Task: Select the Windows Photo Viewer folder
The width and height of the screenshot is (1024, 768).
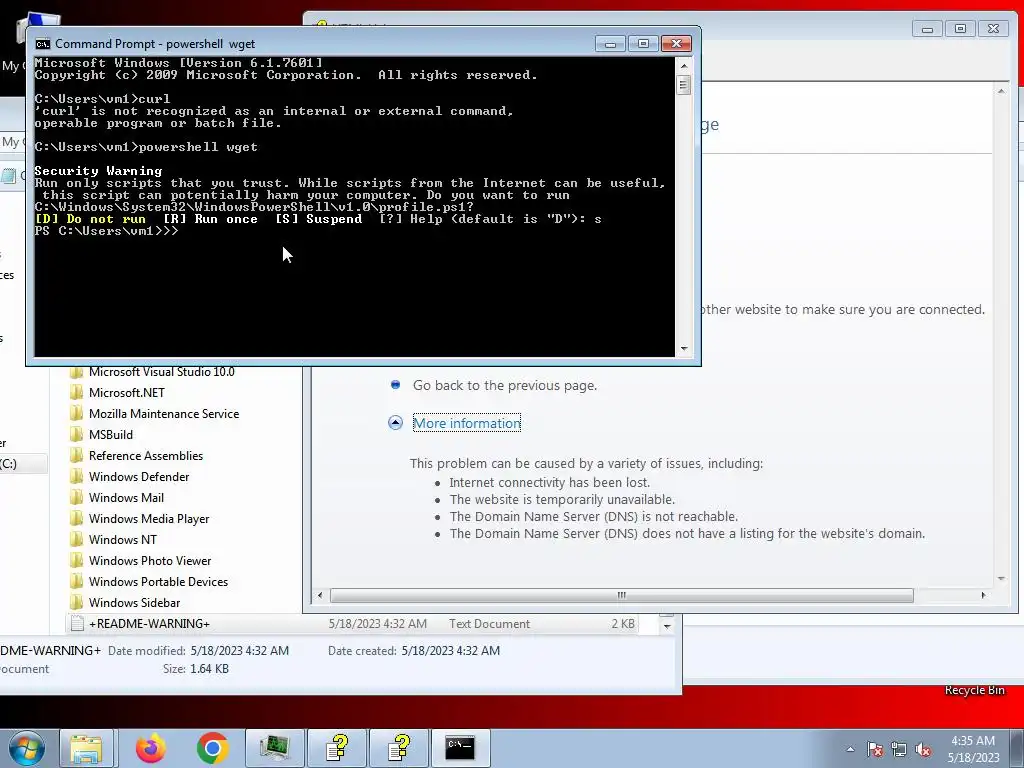Action: click(150, 560)
